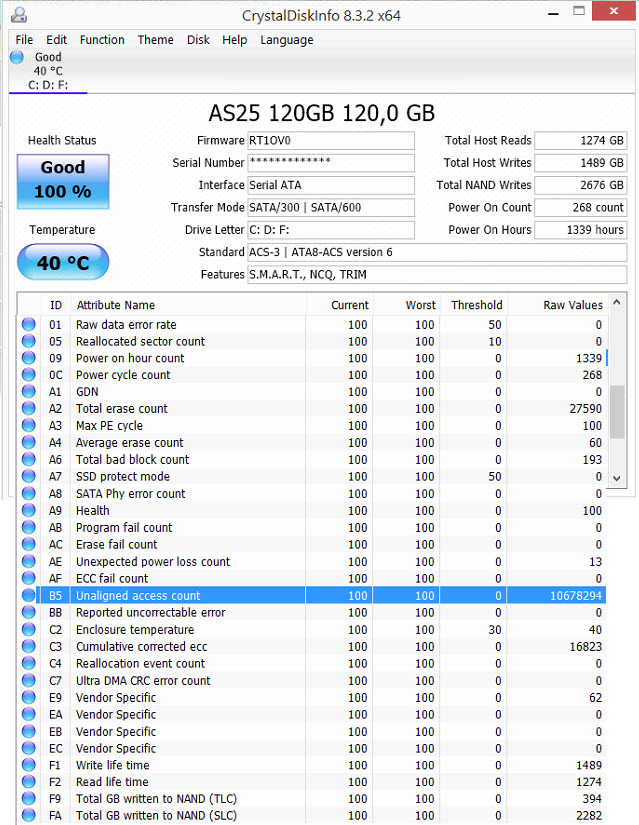
Task: Open the Theme menu
Action: pyautogui.click(x=155, y=40)
